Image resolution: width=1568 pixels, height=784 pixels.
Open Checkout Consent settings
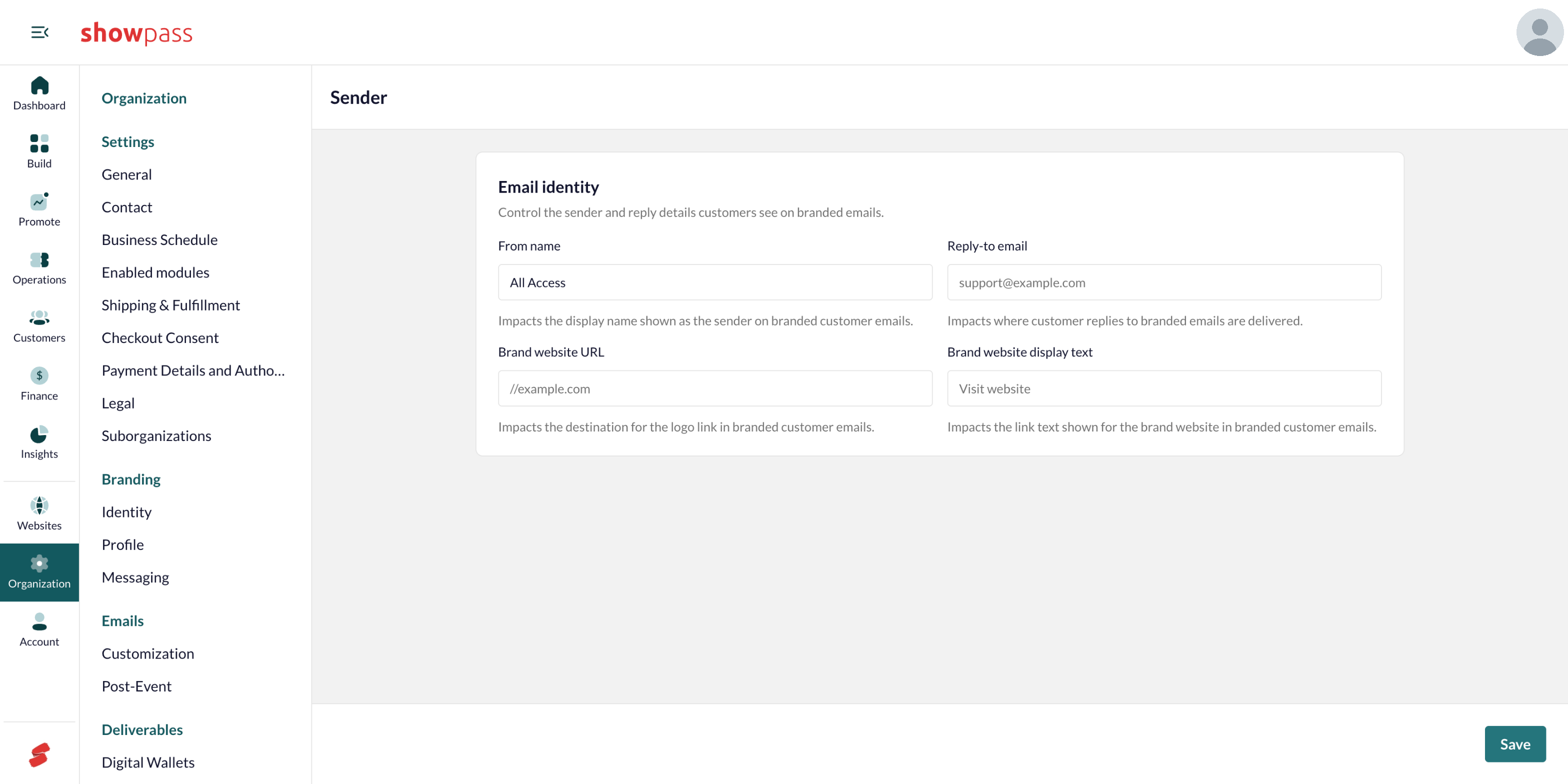[160, 338]
